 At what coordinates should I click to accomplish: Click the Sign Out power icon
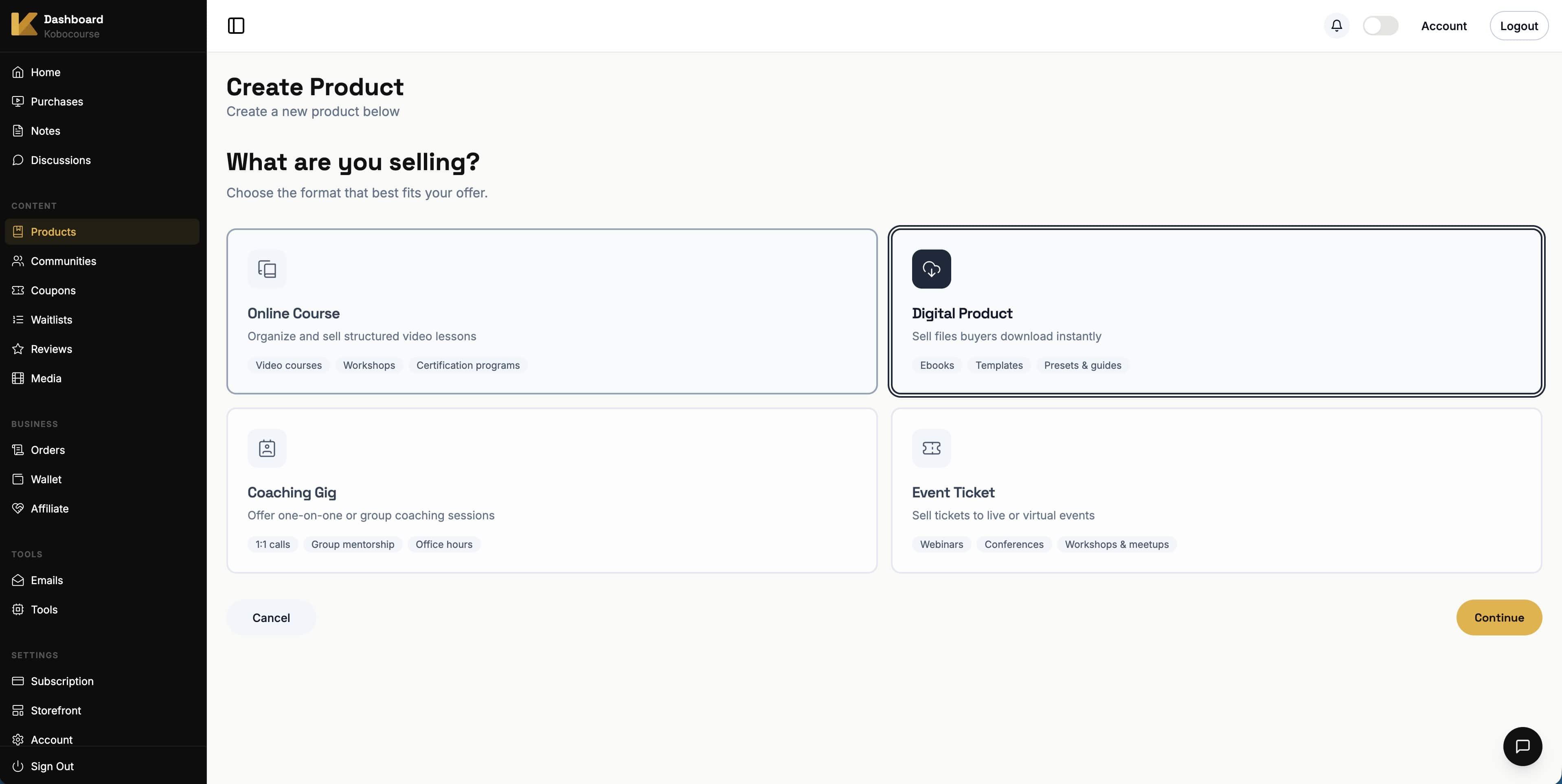[x=18, y=766]
